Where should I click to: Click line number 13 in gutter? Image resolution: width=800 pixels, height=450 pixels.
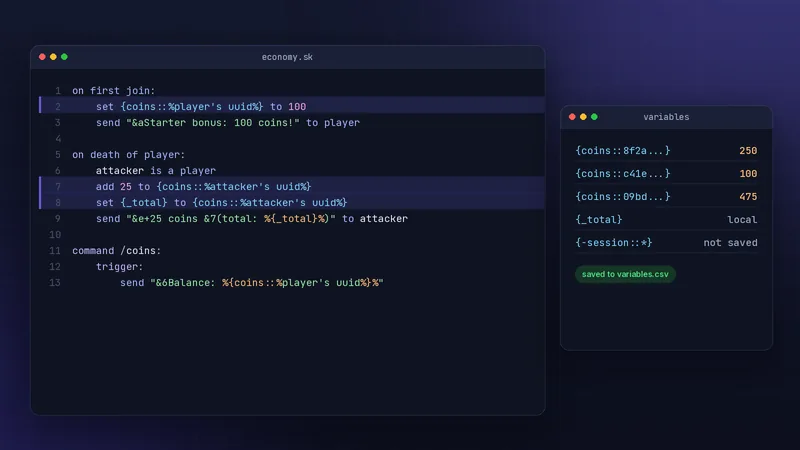[x=55, y=283]
